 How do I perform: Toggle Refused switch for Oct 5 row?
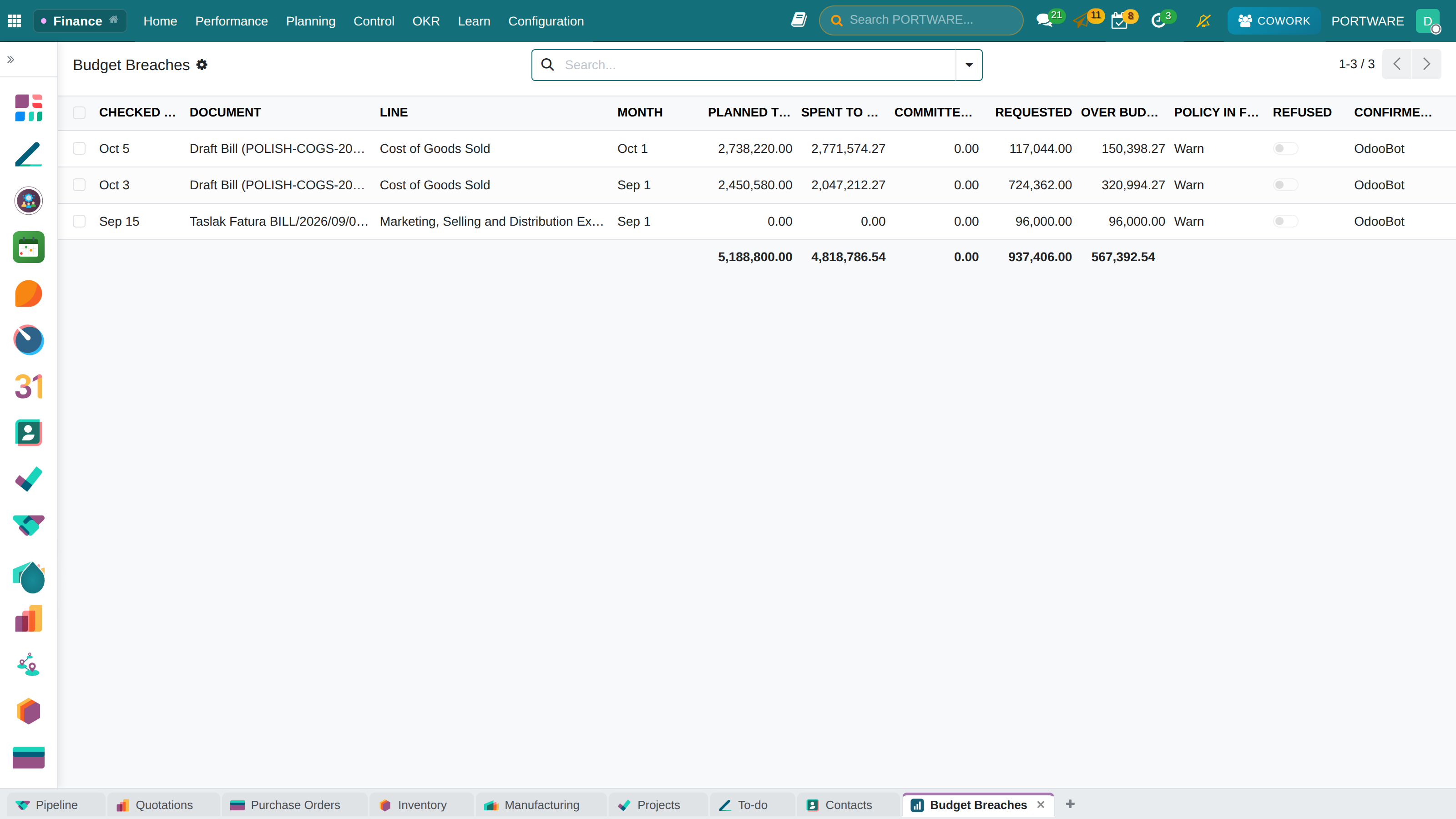point(1285,149)
